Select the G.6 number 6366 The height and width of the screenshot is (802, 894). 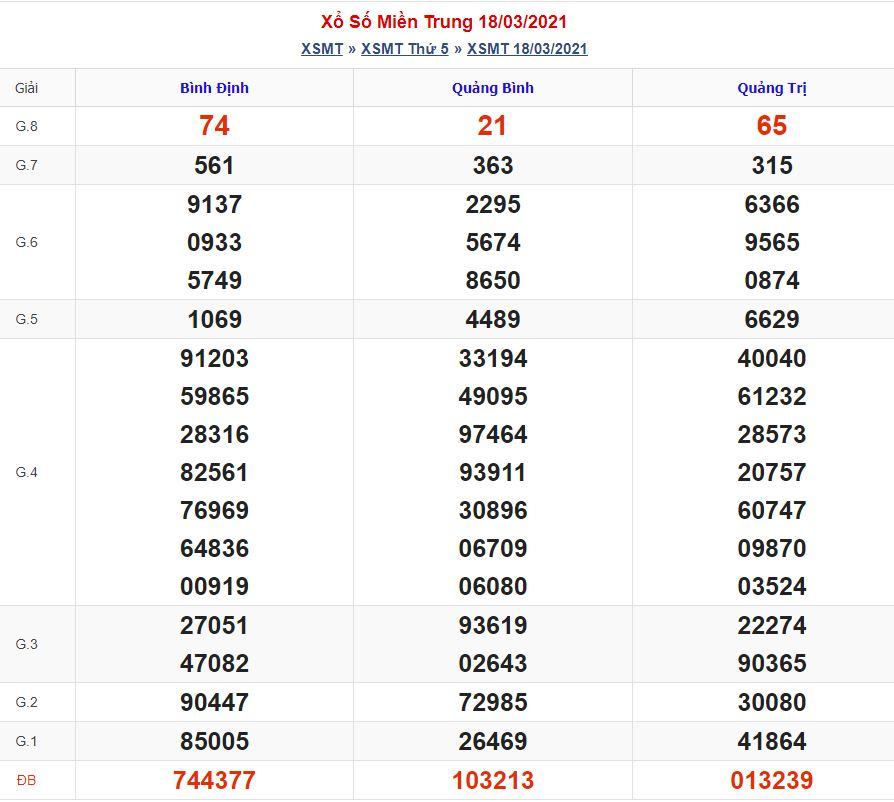pyautogui.click(x=771, y=204)
